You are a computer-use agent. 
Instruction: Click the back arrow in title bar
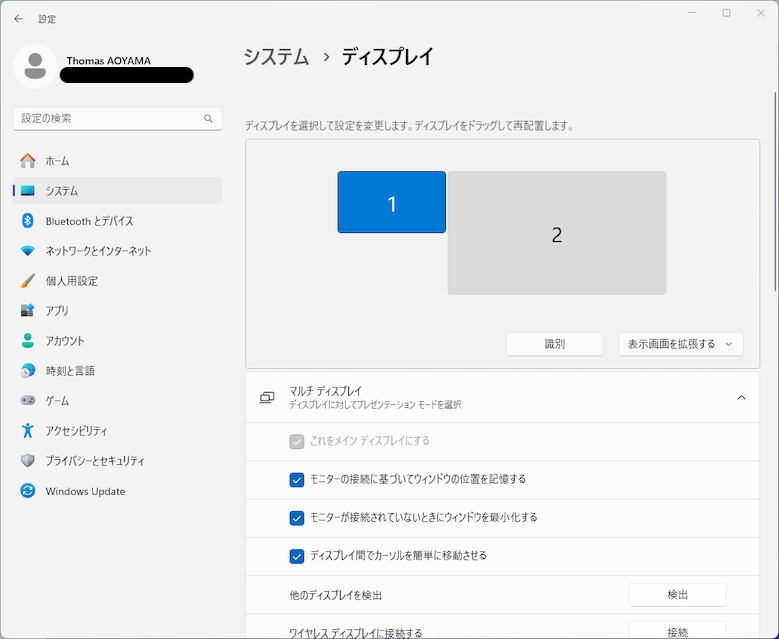(18, 19)
